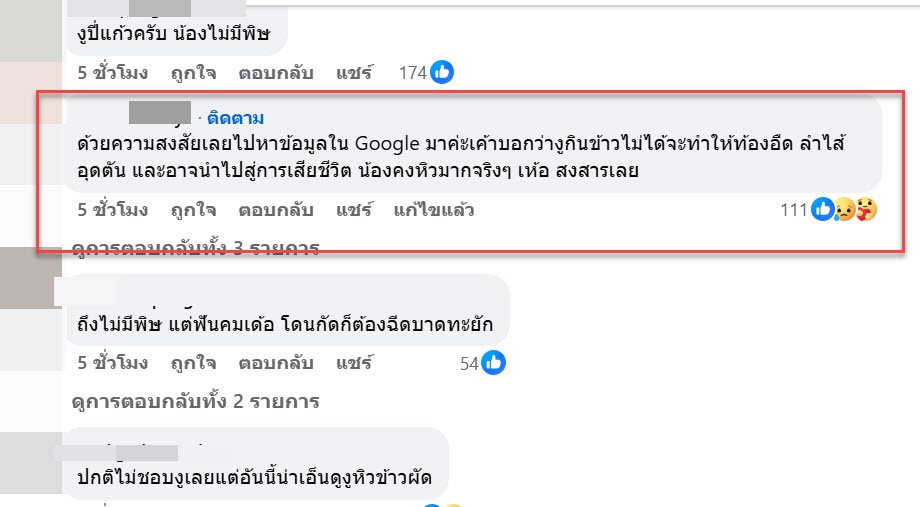Screen dimensions: 920x507
Task: Expand ดูการตอบกลับทั้ง 3 รายการ replies
Action: pyautogui.click(x=195, y=248)
